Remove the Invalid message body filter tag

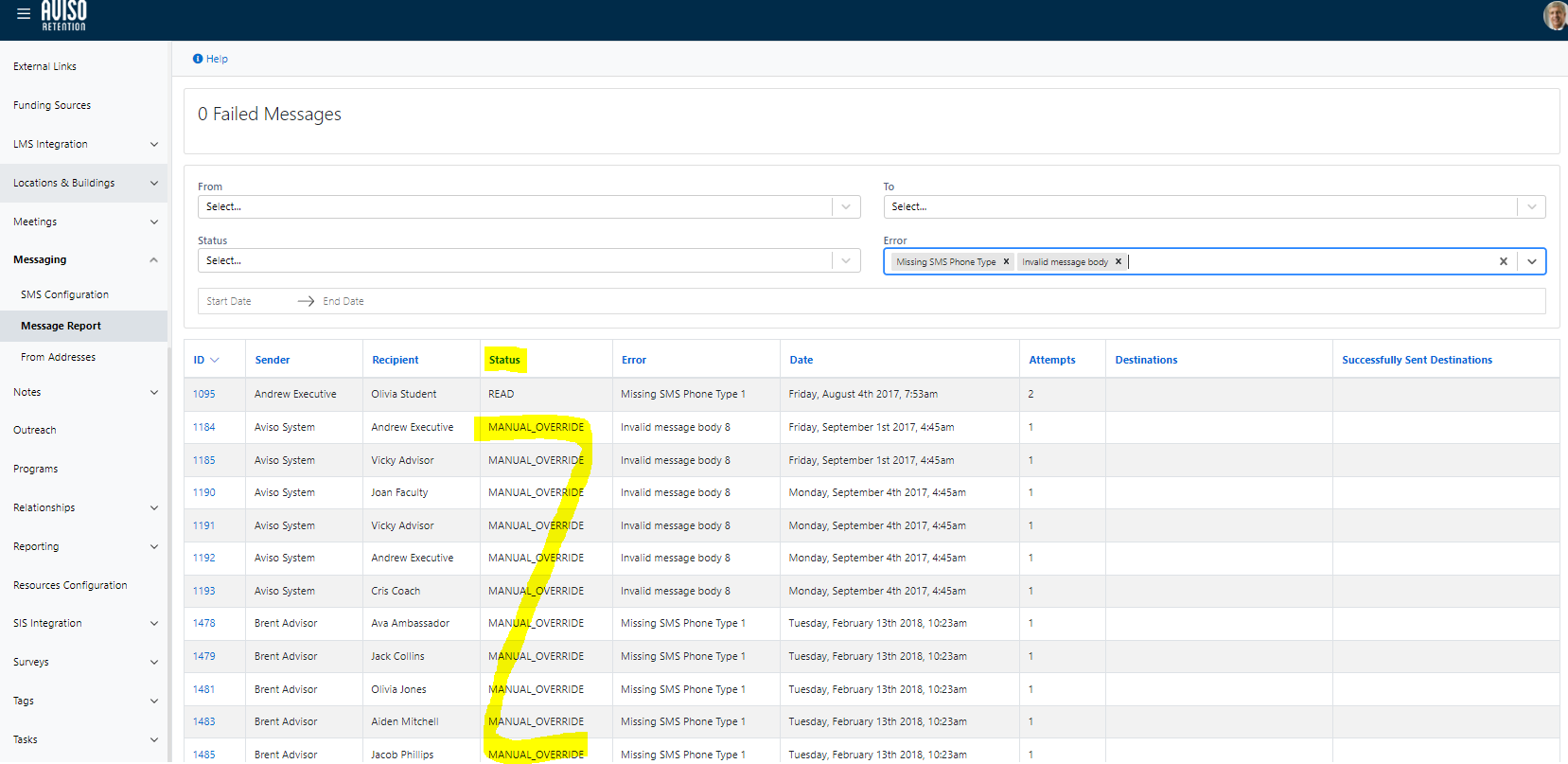click(x=1118, y=262)
